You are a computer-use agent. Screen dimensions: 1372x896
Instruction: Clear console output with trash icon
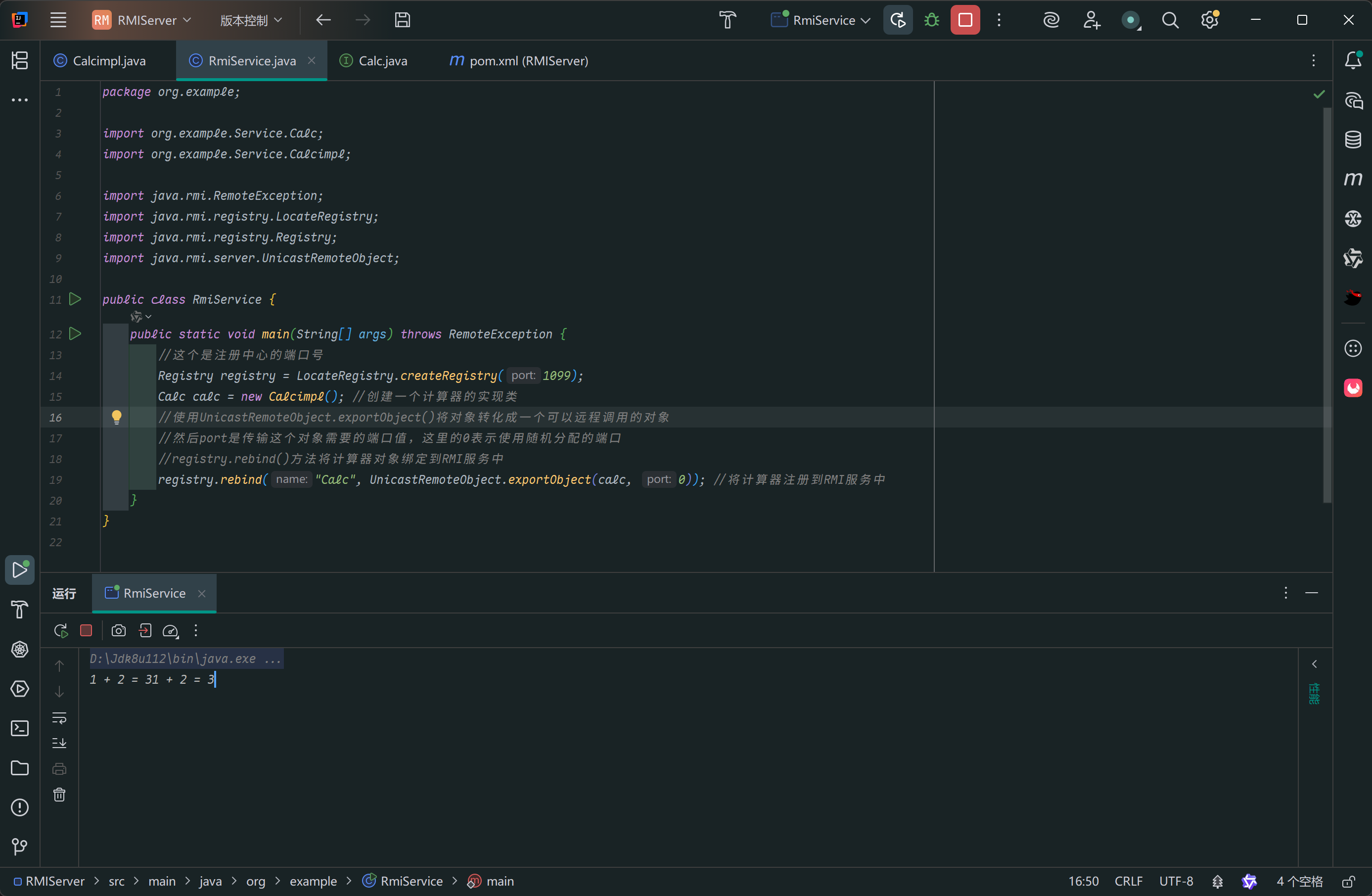pyautogui.click(x=59, y=795)
